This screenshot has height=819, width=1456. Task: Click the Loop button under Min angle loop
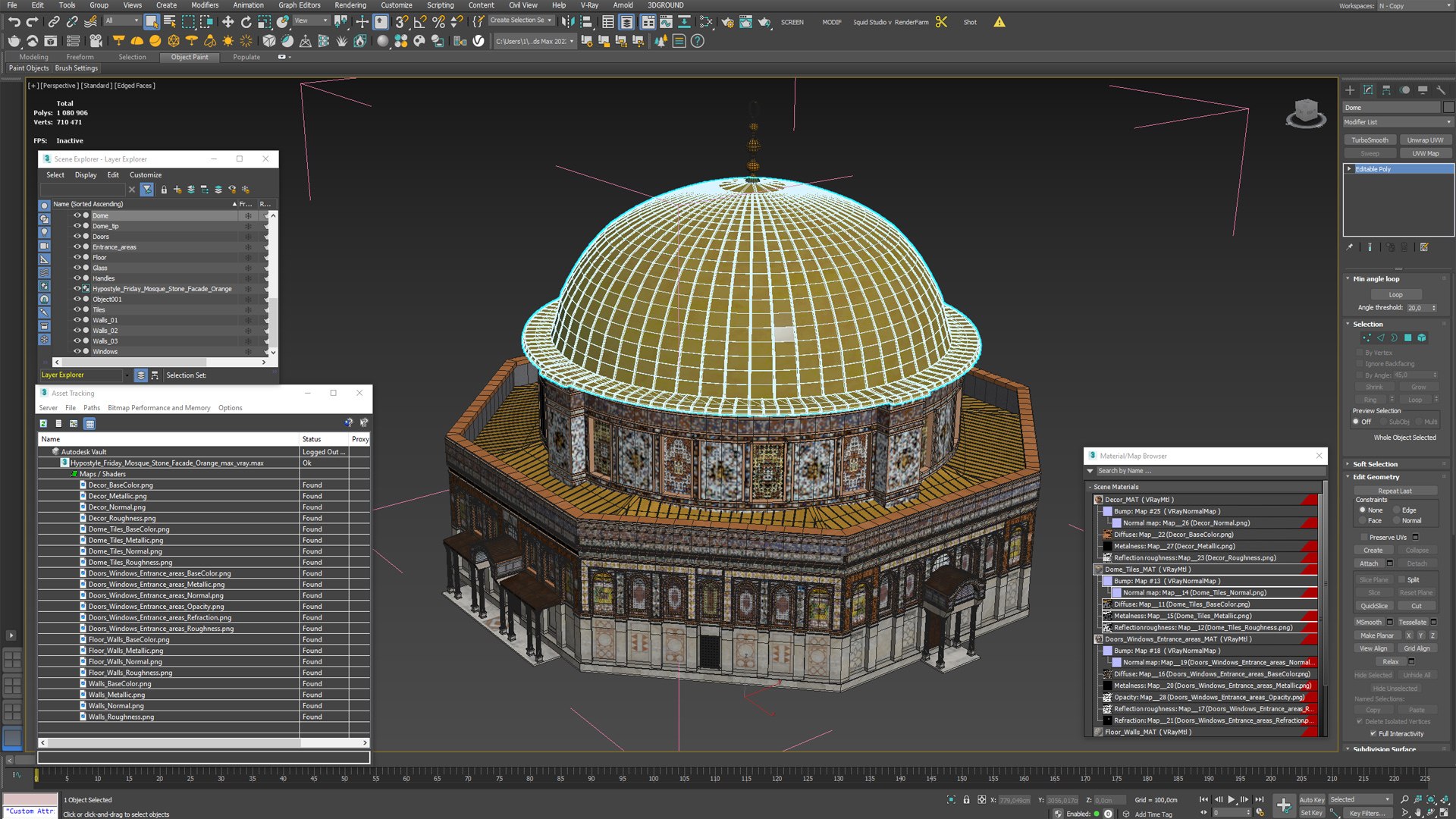(1396, 295)
